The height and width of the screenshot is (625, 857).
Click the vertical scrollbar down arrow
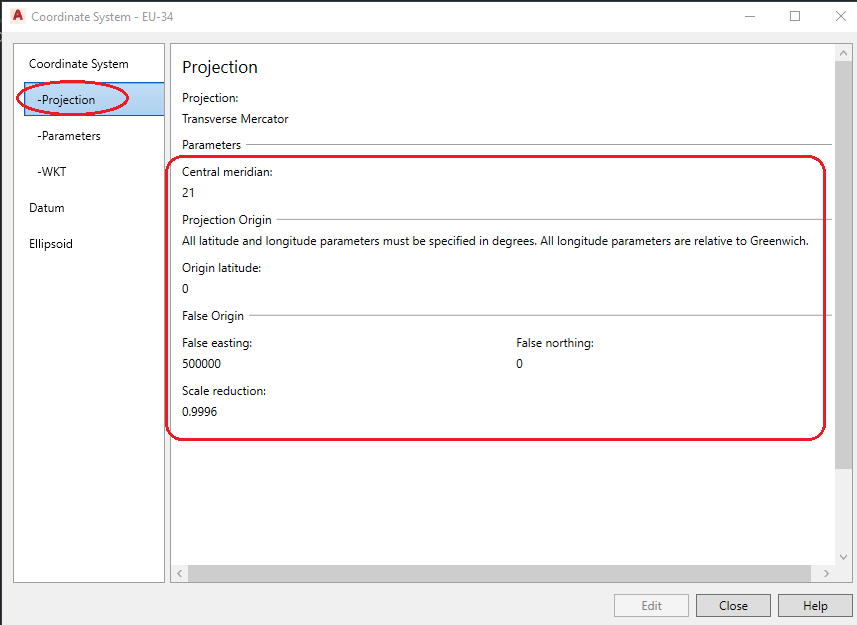point(843,557)
